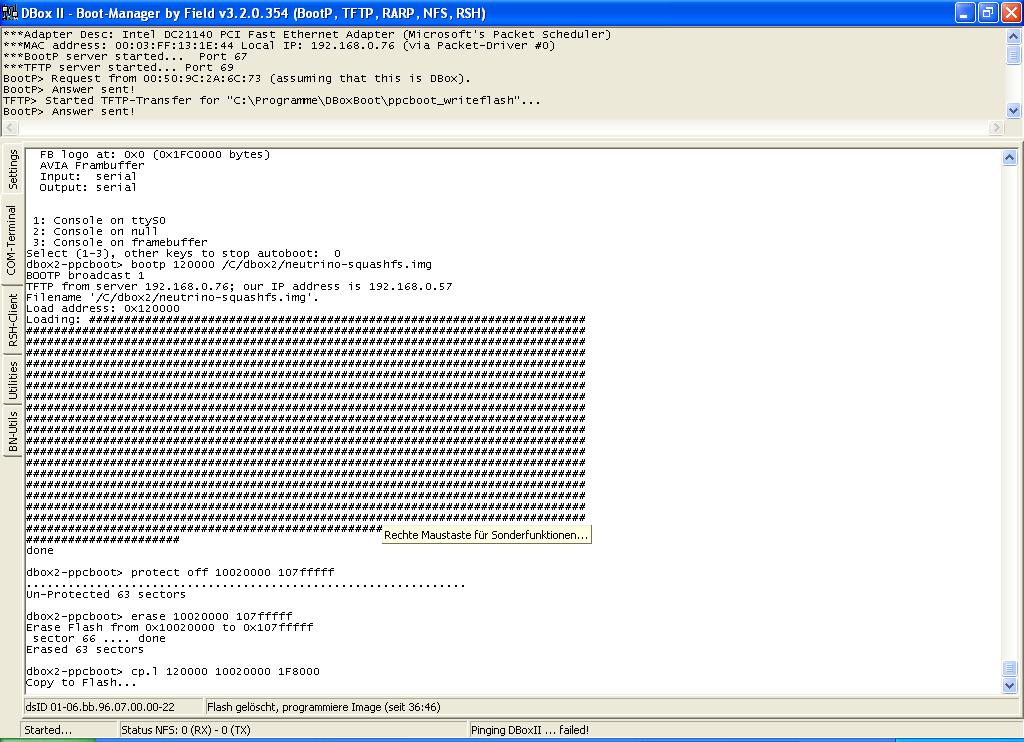
Task: Close the Boot-Manager window
Action: [1010, 12]
